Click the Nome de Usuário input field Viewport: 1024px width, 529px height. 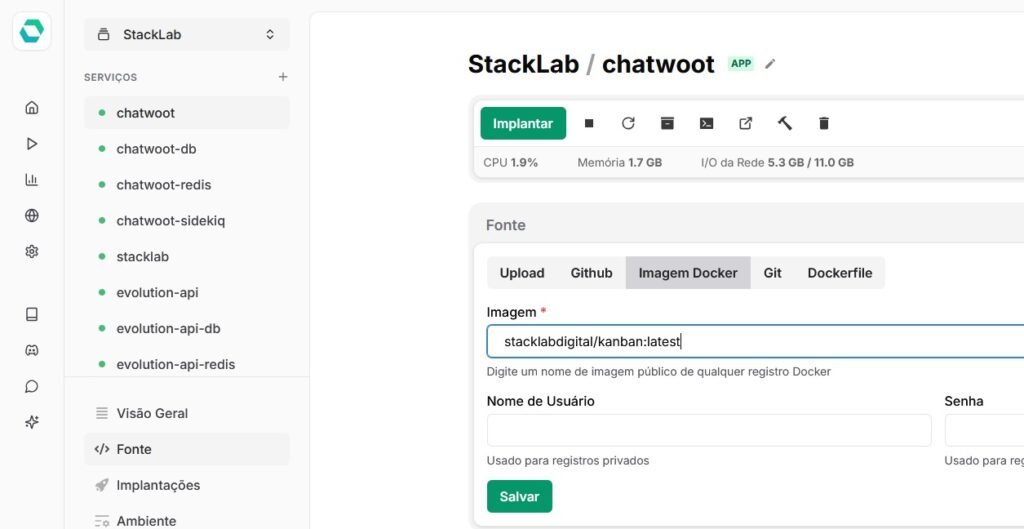(708, 430)
